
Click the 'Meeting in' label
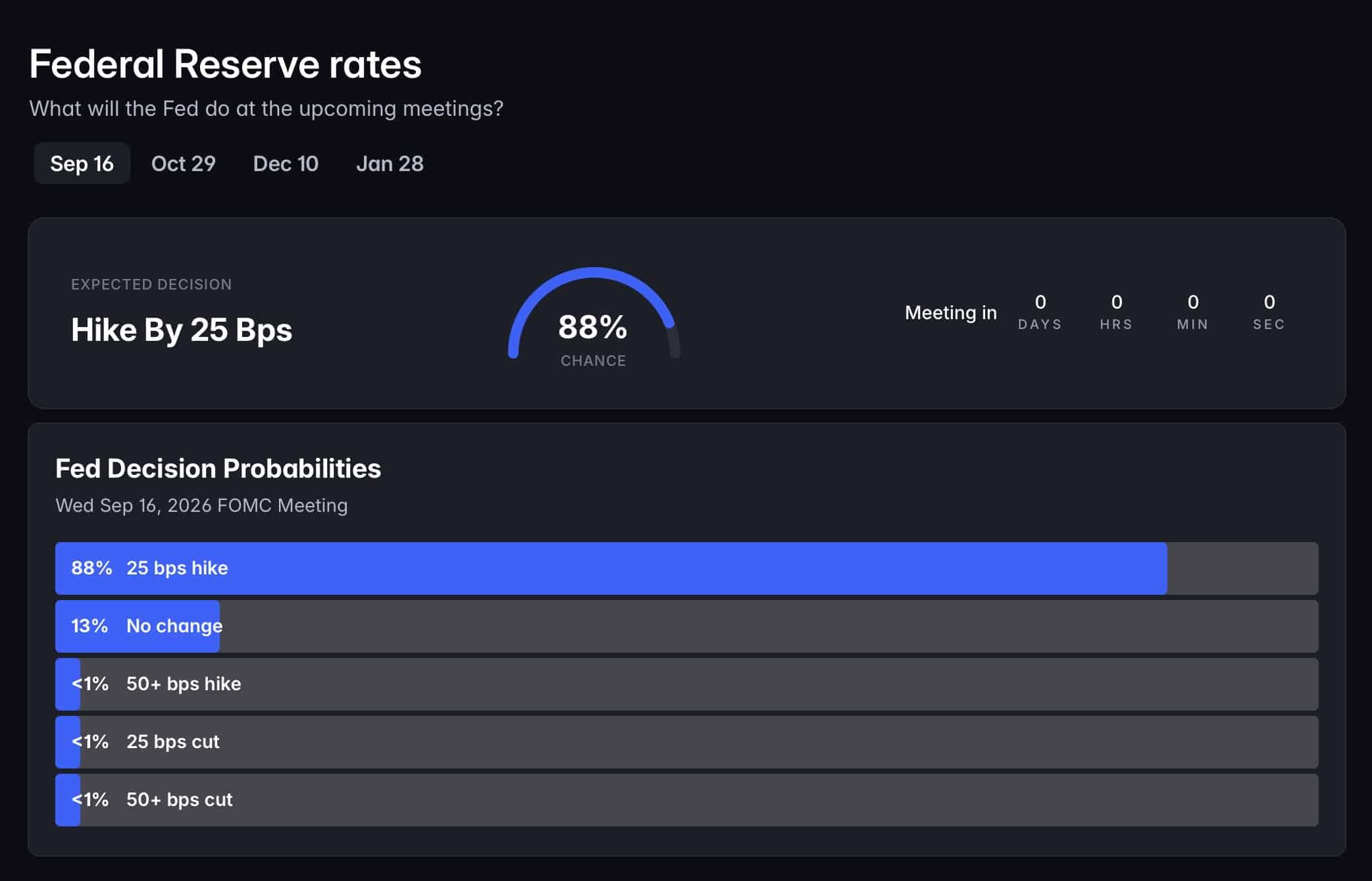(951, 313)
